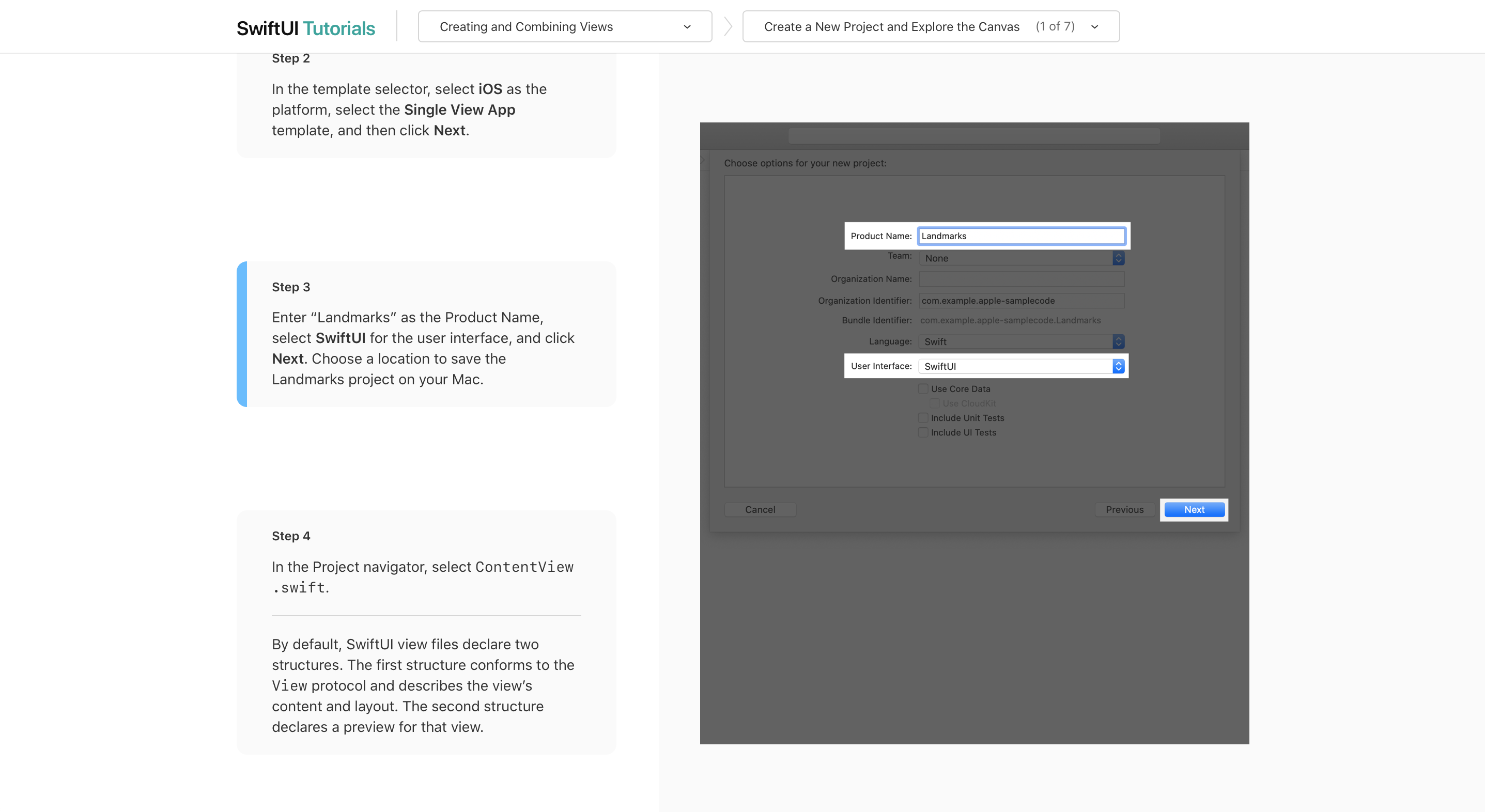The height and width of the screenshot is (812, 1485).
Task: Click the breadcrumb chevron between dropdowns
Action: coord(728,26)
